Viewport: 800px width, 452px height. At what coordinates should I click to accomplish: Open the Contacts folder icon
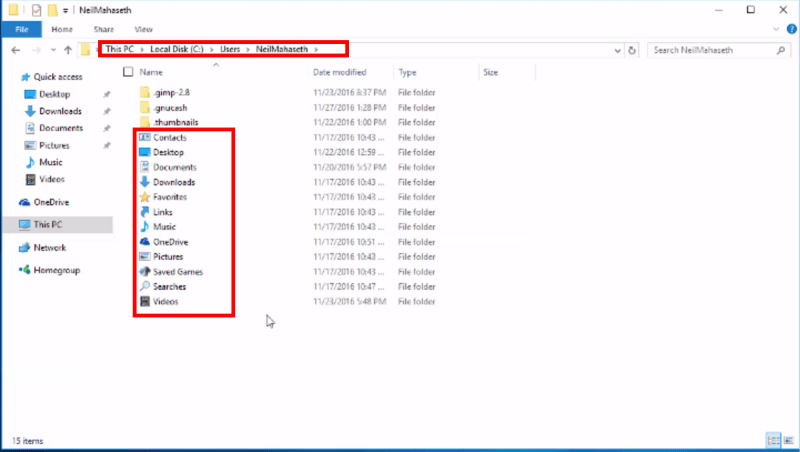click(x=145, y=137)
